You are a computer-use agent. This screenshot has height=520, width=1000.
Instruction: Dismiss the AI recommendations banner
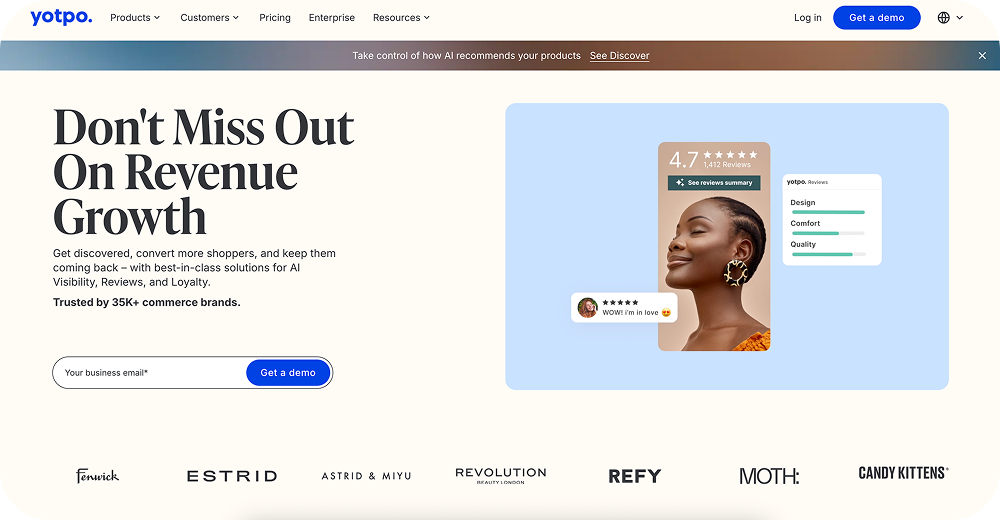tap(982, 56)
